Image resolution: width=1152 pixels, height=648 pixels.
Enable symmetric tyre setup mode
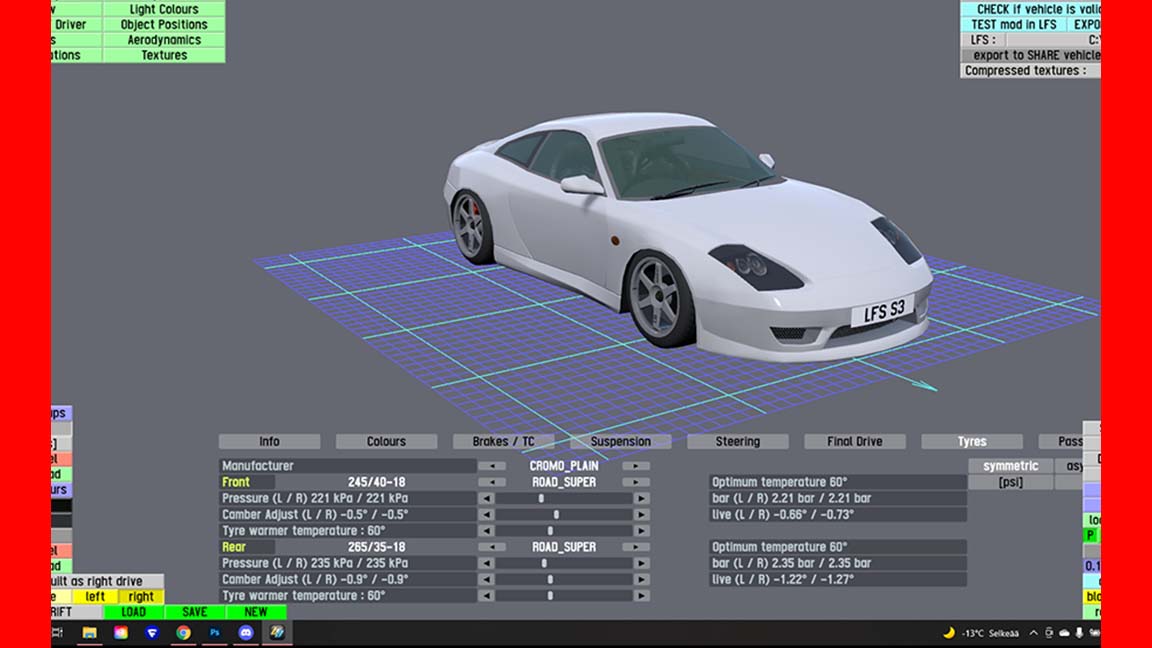pyautogui.click(x=1010, y=466)
